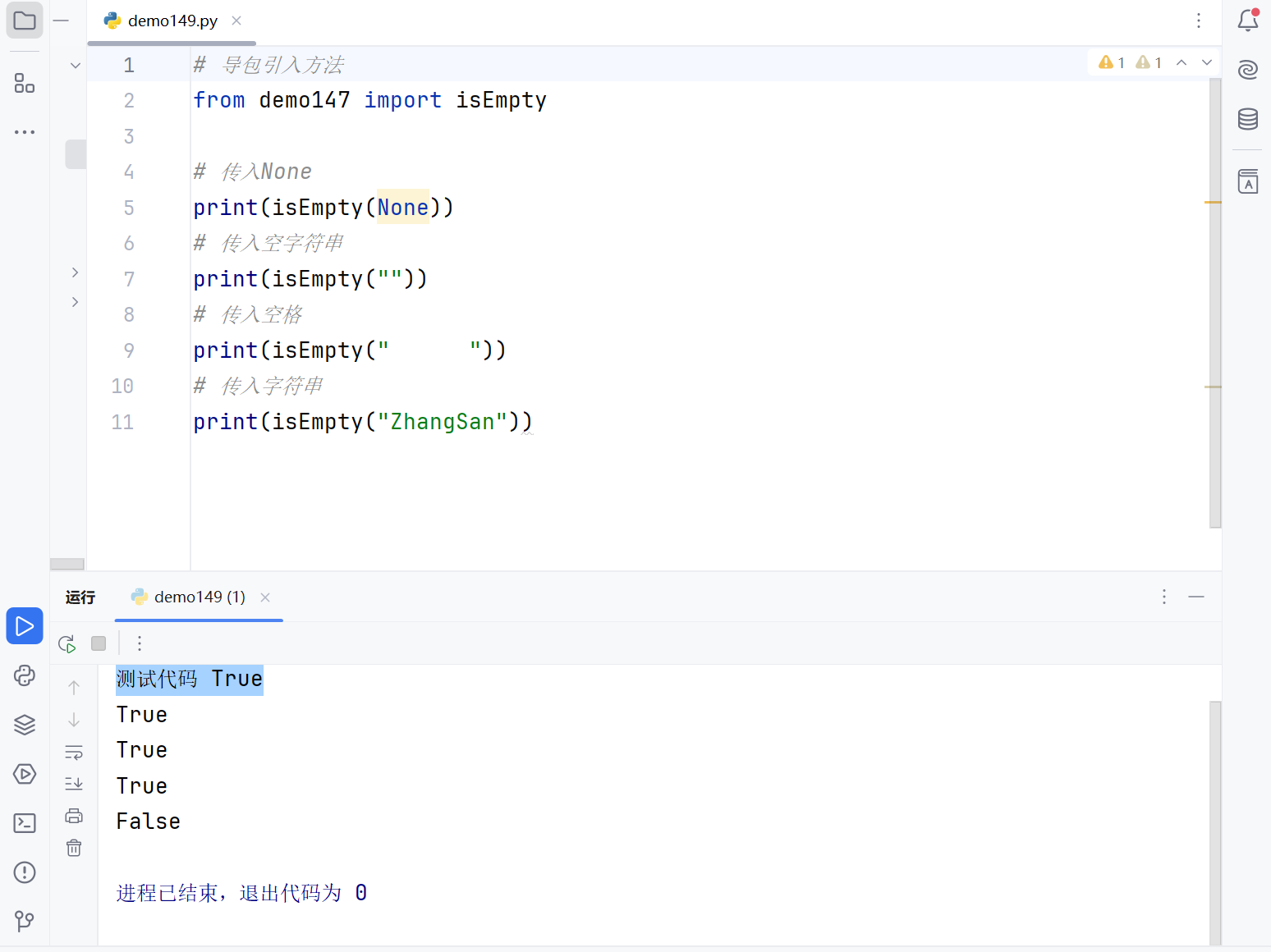Viewport: 1271px width, 952px height.
Task: Click the first warning count indicator
Action: [x=1112, y=62]
